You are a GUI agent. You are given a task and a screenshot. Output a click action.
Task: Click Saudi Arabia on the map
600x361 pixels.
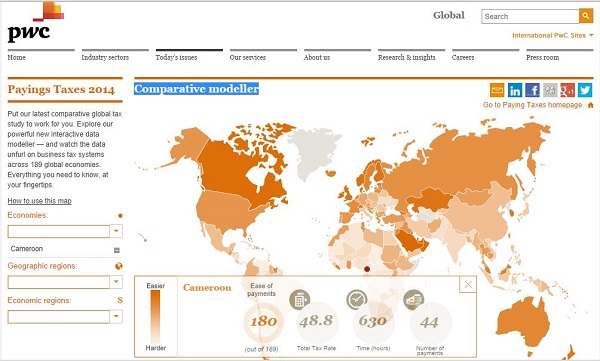pos(409,240)
